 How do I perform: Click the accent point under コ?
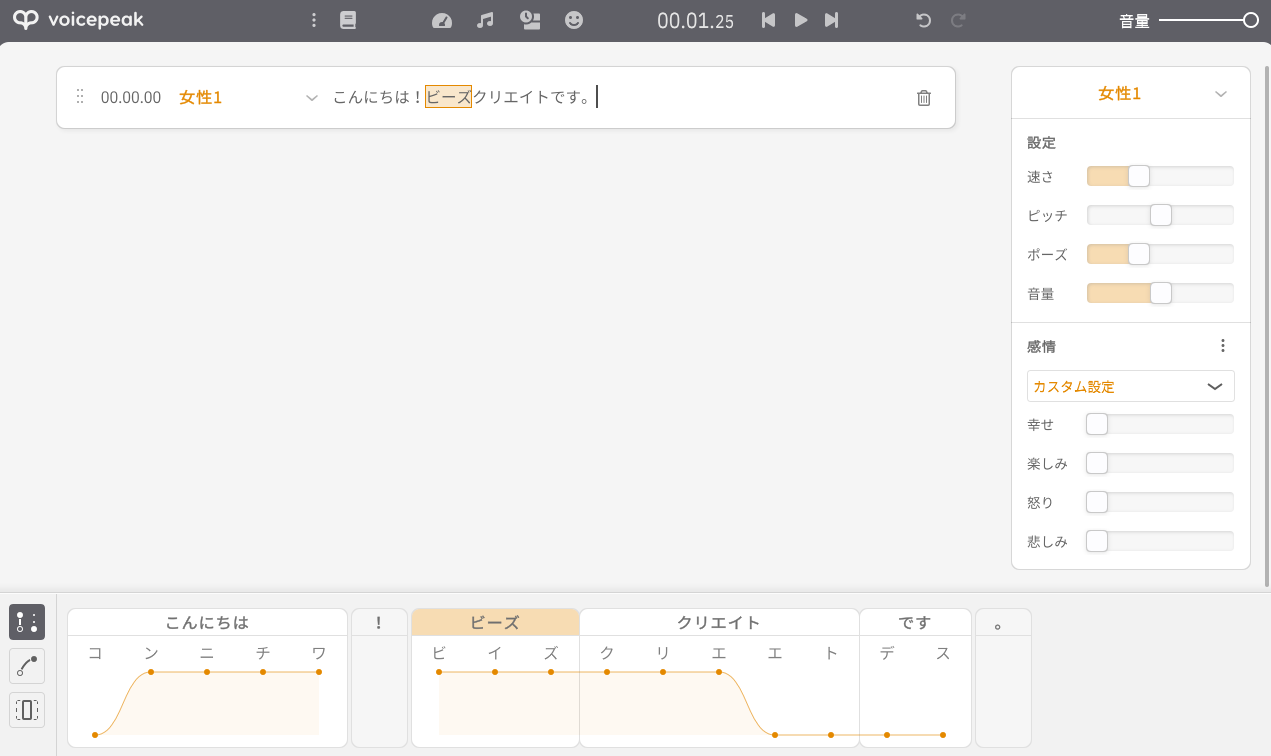point(95,735)
